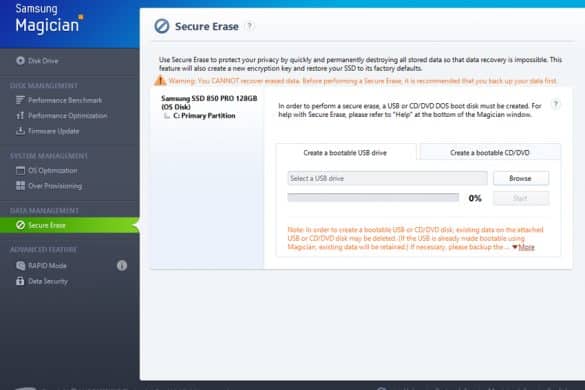Open RAPID Mode in sidebar
Viewport: 585px width, 390px height.
[x=47, y=266]
